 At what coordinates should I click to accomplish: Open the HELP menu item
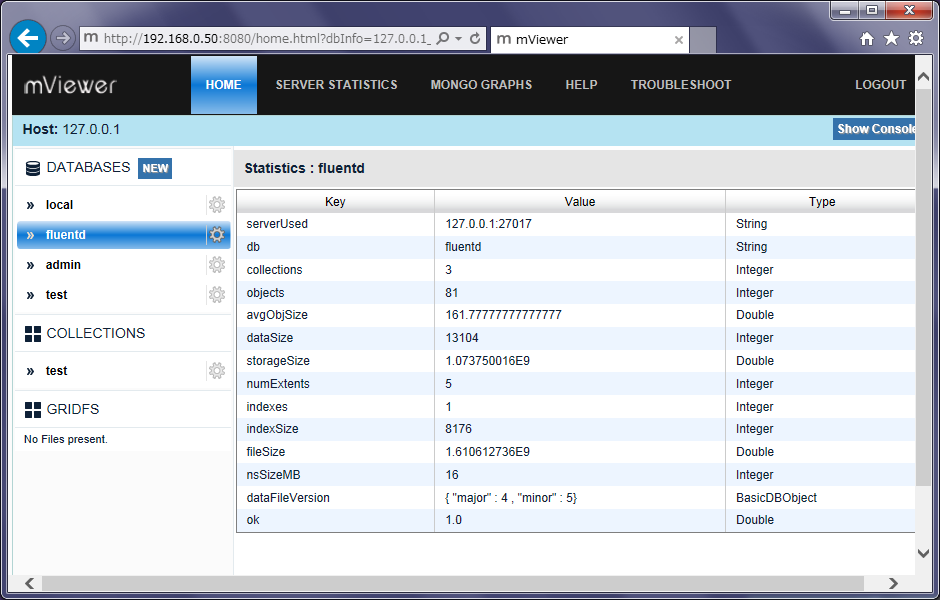point(582,85)
